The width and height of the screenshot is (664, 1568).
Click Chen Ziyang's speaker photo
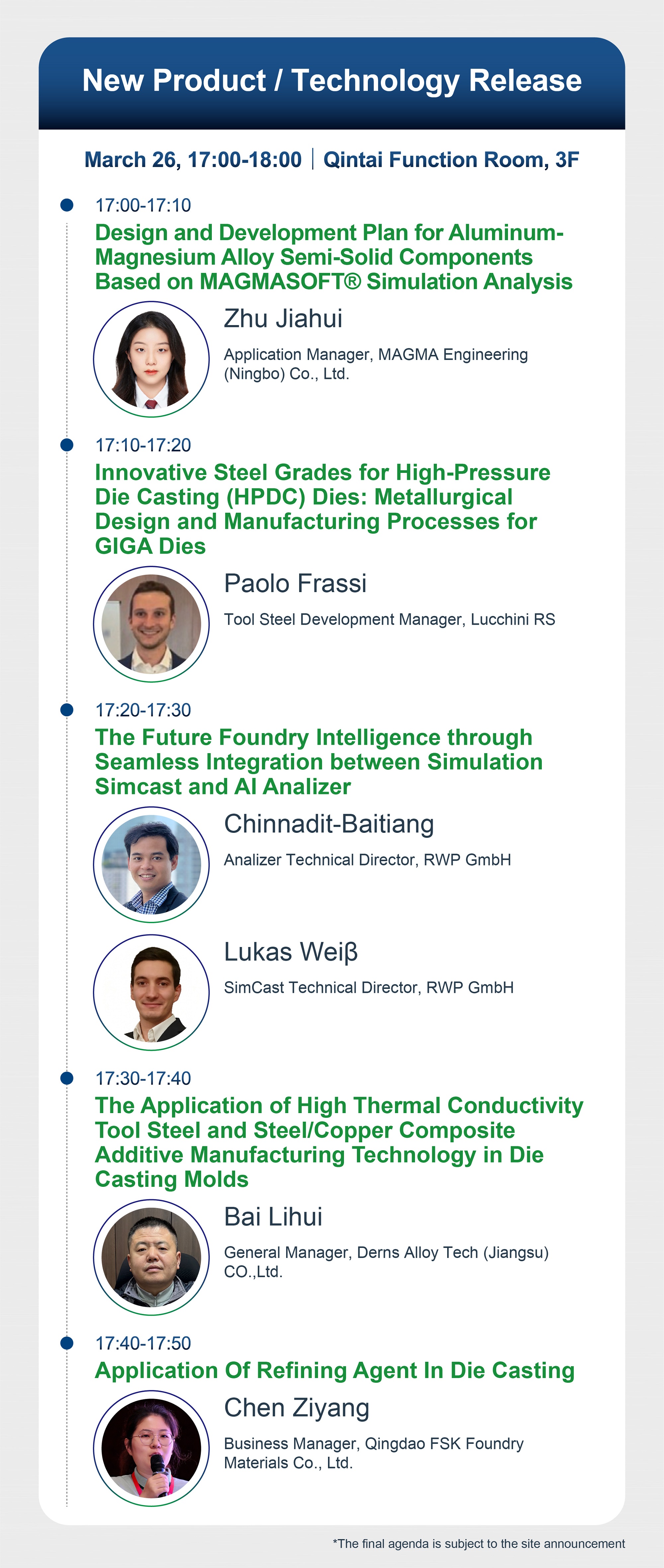pyautogui.click(x=151, y=1448)
